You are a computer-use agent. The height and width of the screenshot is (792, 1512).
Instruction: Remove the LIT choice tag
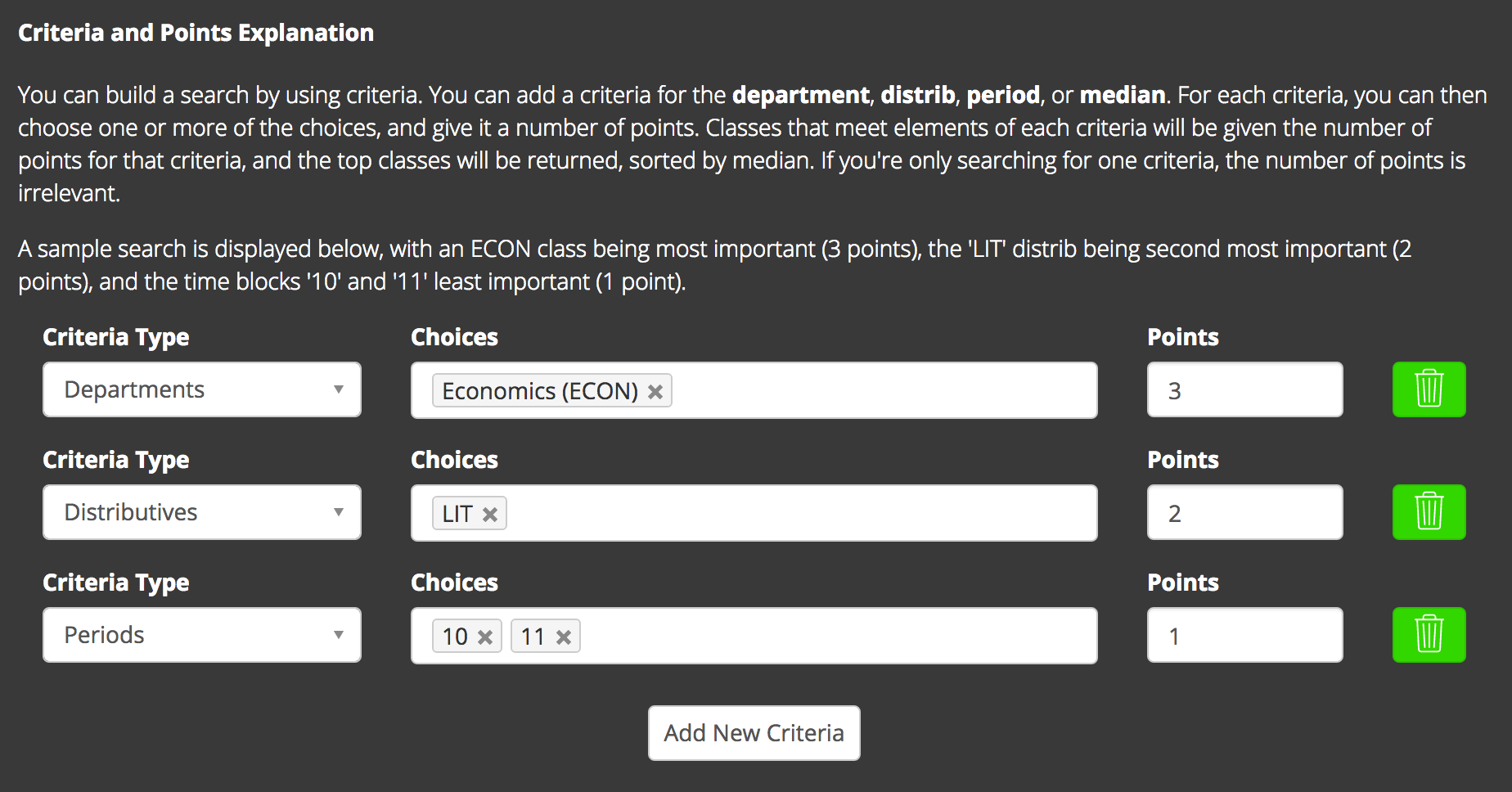coord(490,515)
